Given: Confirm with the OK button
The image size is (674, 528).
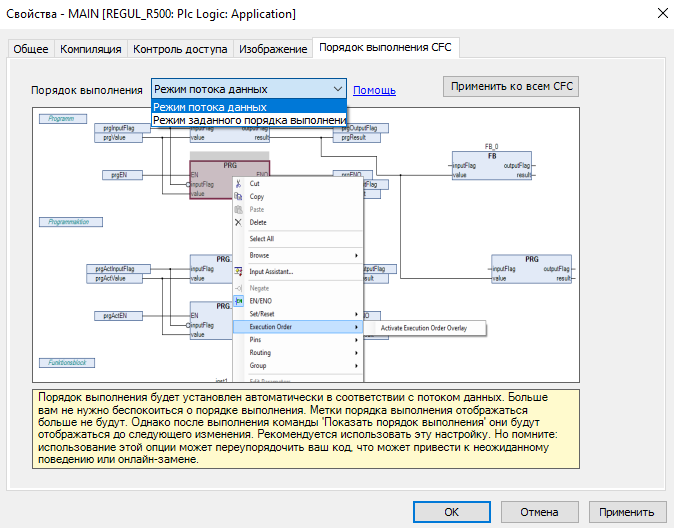Looking at the screenshot, I should (x=452, y=512).
